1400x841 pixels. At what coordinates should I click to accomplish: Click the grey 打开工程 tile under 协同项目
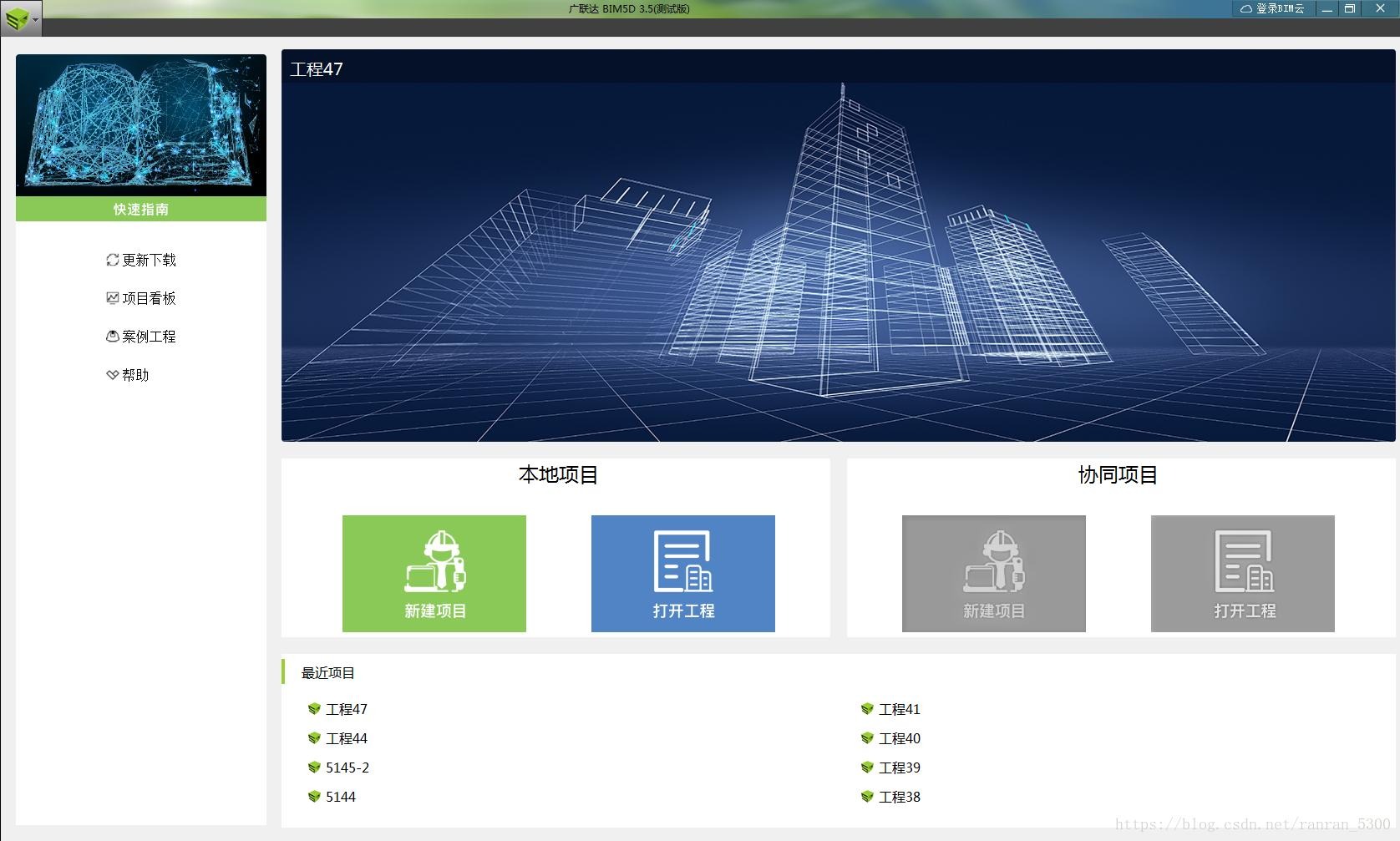point(1243,574)
